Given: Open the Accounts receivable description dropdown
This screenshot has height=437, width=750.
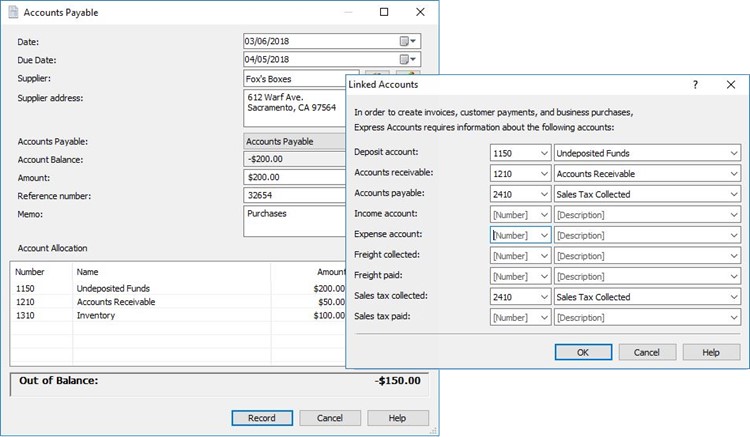Looking at the screenshot, I should tap(734, 173).
